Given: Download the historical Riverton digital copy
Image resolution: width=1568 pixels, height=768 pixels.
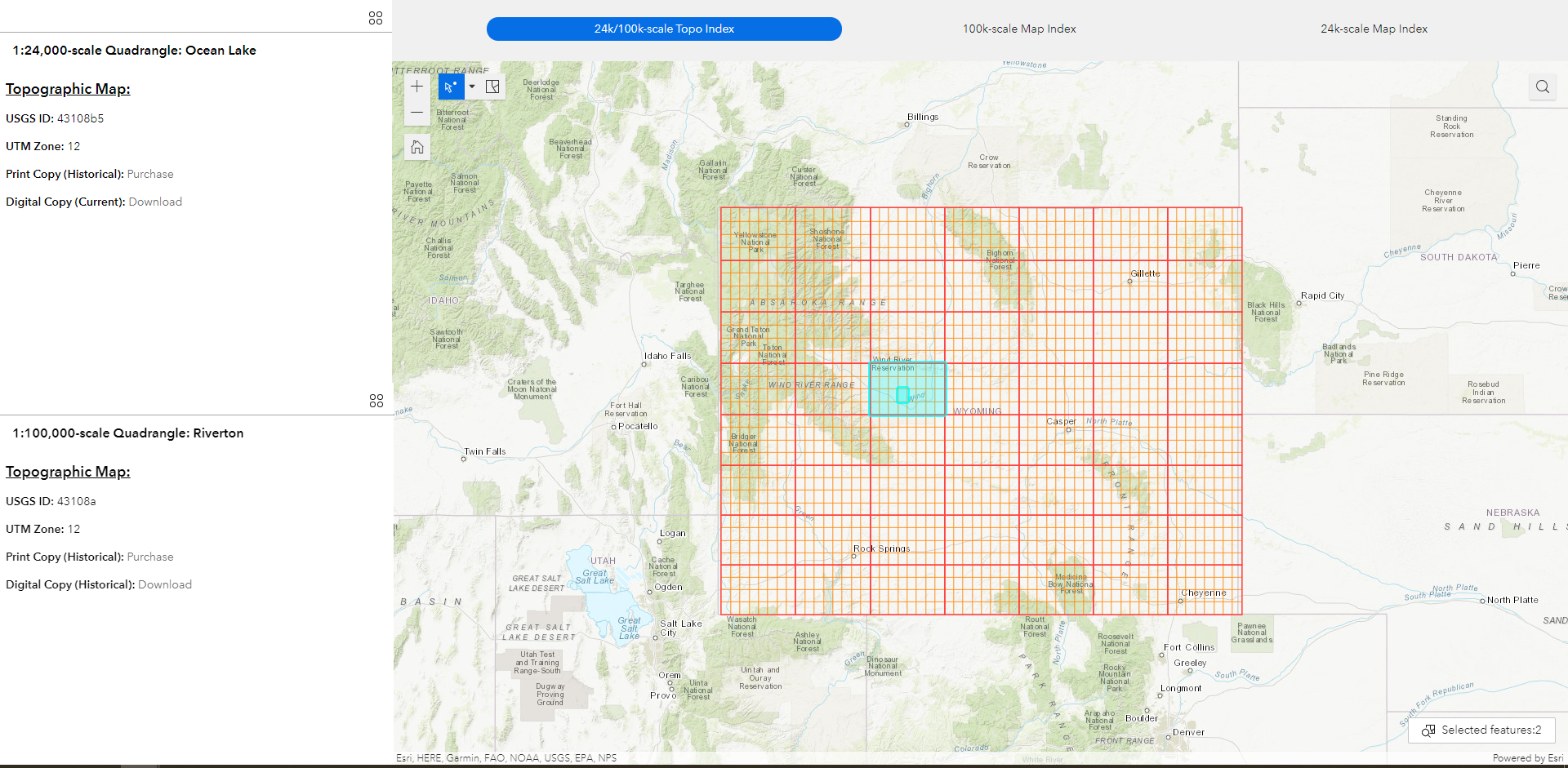Looking at the screenshot, I should tap(164, 584).
